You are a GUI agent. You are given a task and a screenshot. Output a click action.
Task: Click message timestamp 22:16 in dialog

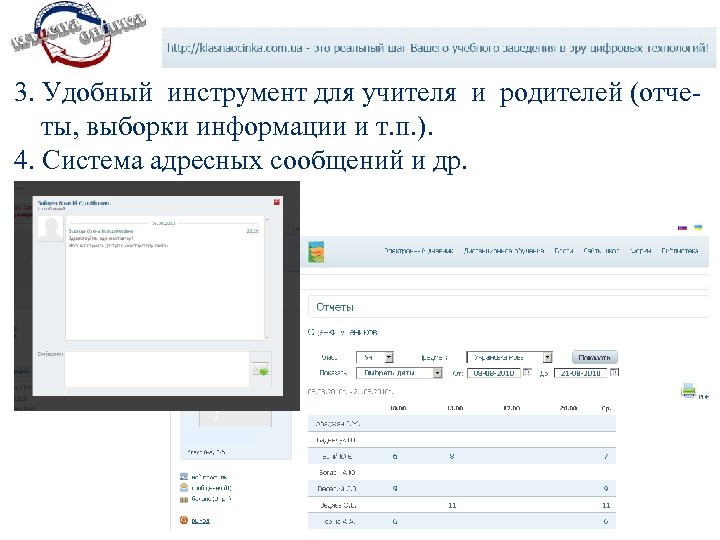252,231
